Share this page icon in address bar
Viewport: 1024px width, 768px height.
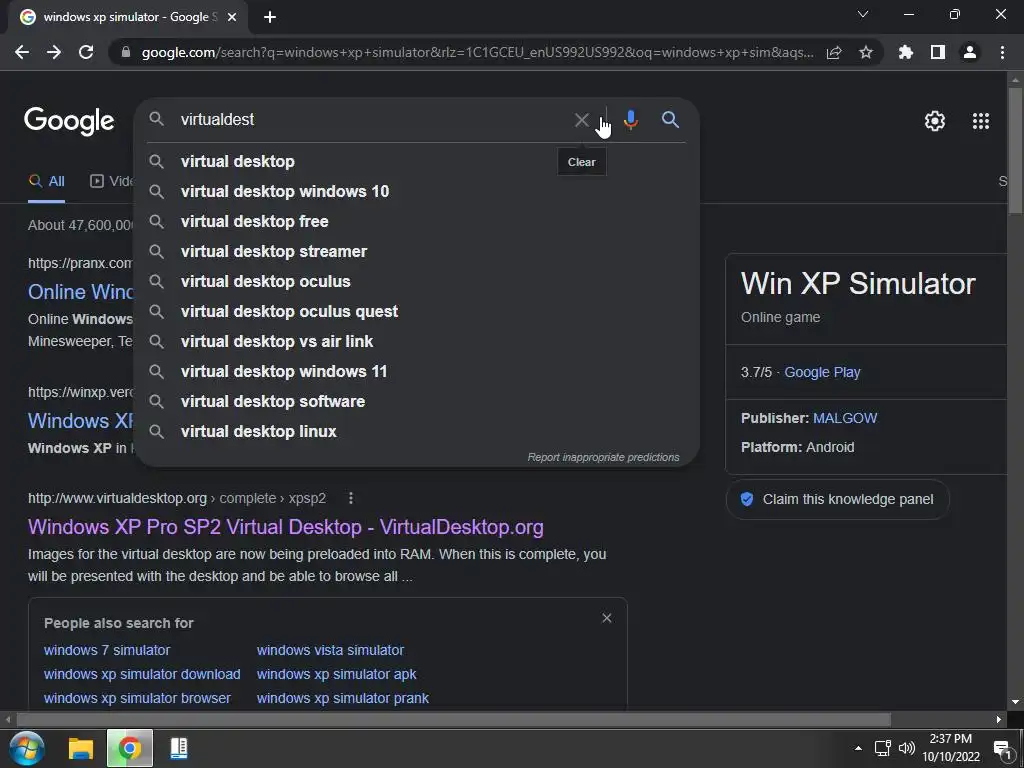point(834,52)
